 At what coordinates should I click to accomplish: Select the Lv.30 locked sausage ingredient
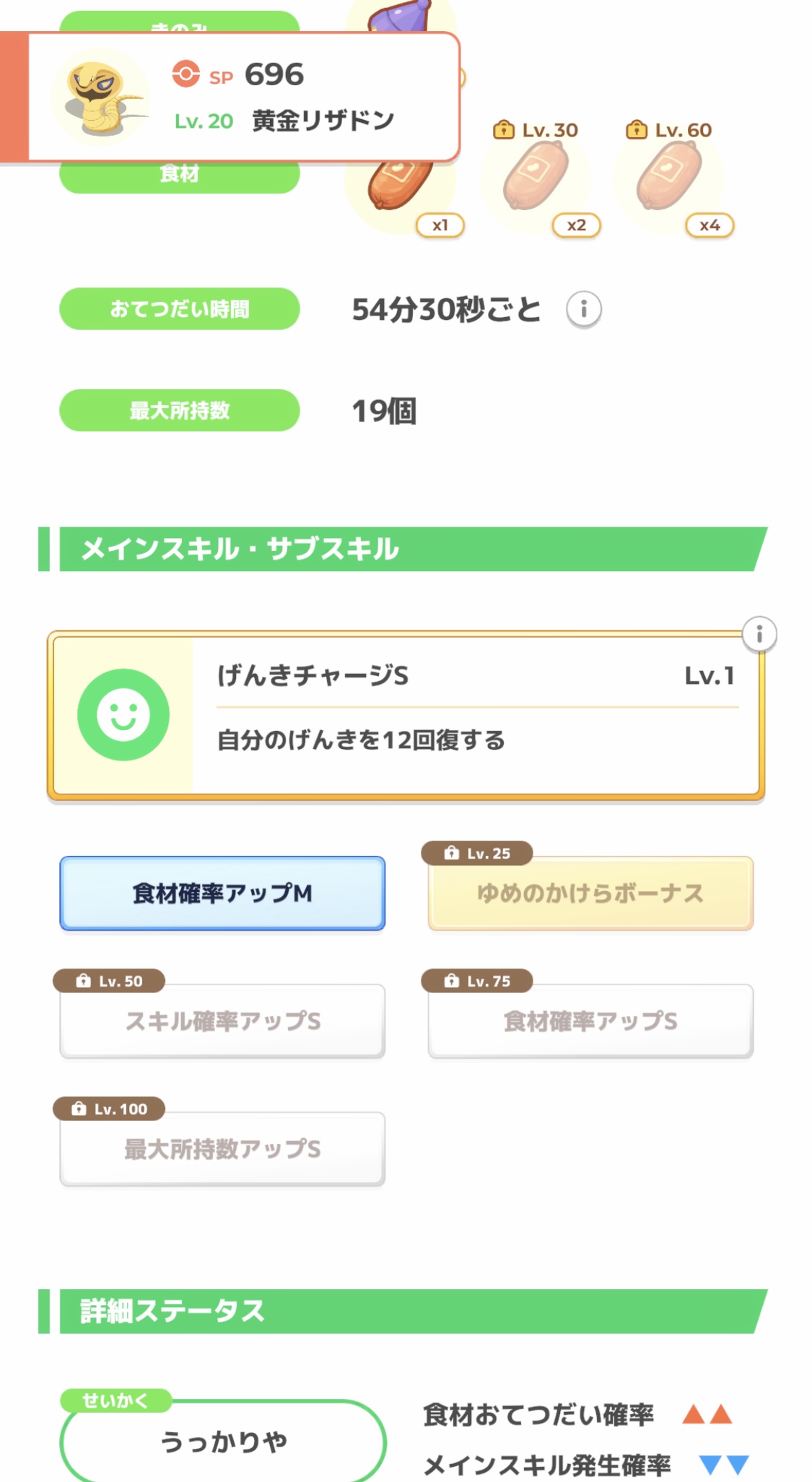(x=536, y=178)
